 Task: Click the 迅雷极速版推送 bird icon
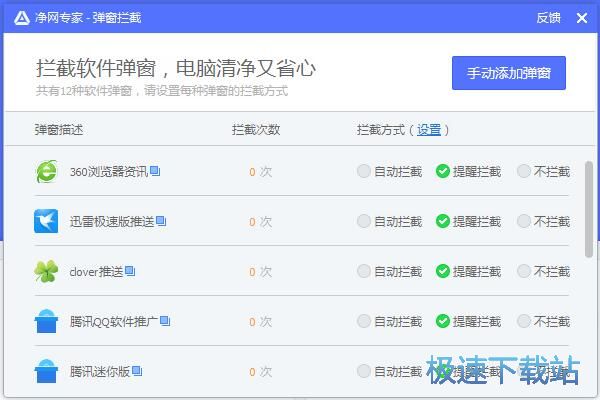(46, 221)
